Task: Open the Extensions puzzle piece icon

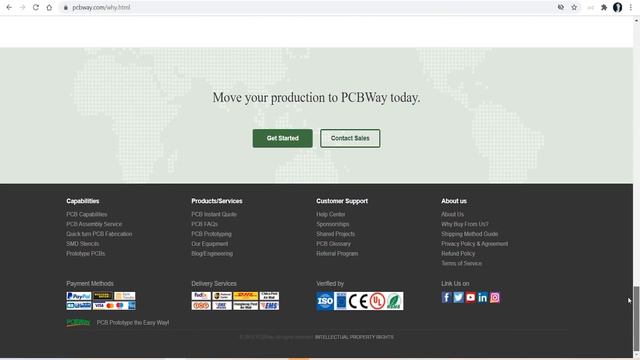Action: click(x=604, y=7)
